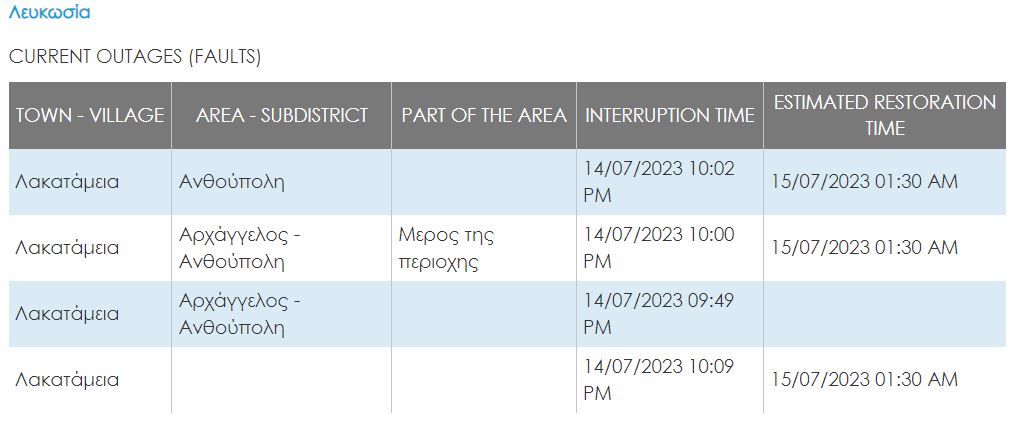Click last row restoration time 15/07/2023 01:30 AM

pos(864,379)
